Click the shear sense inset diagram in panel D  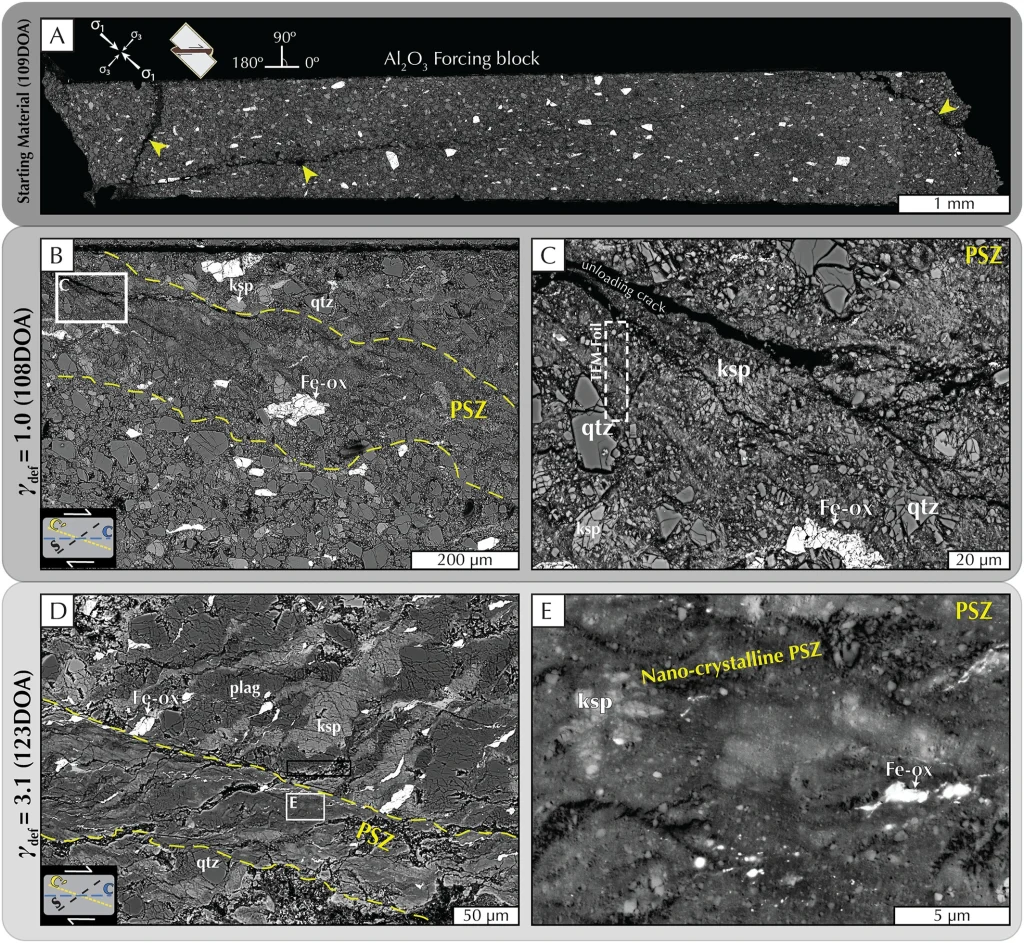78,895
